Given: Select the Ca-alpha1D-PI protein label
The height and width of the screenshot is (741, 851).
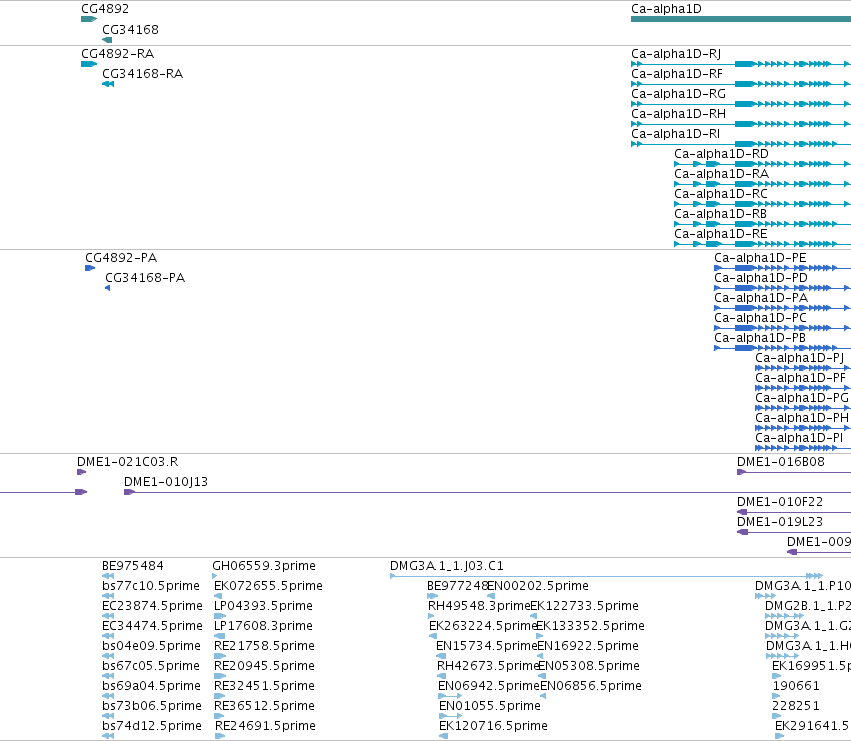Looking at the screenshot, I should tap(799, 439).
